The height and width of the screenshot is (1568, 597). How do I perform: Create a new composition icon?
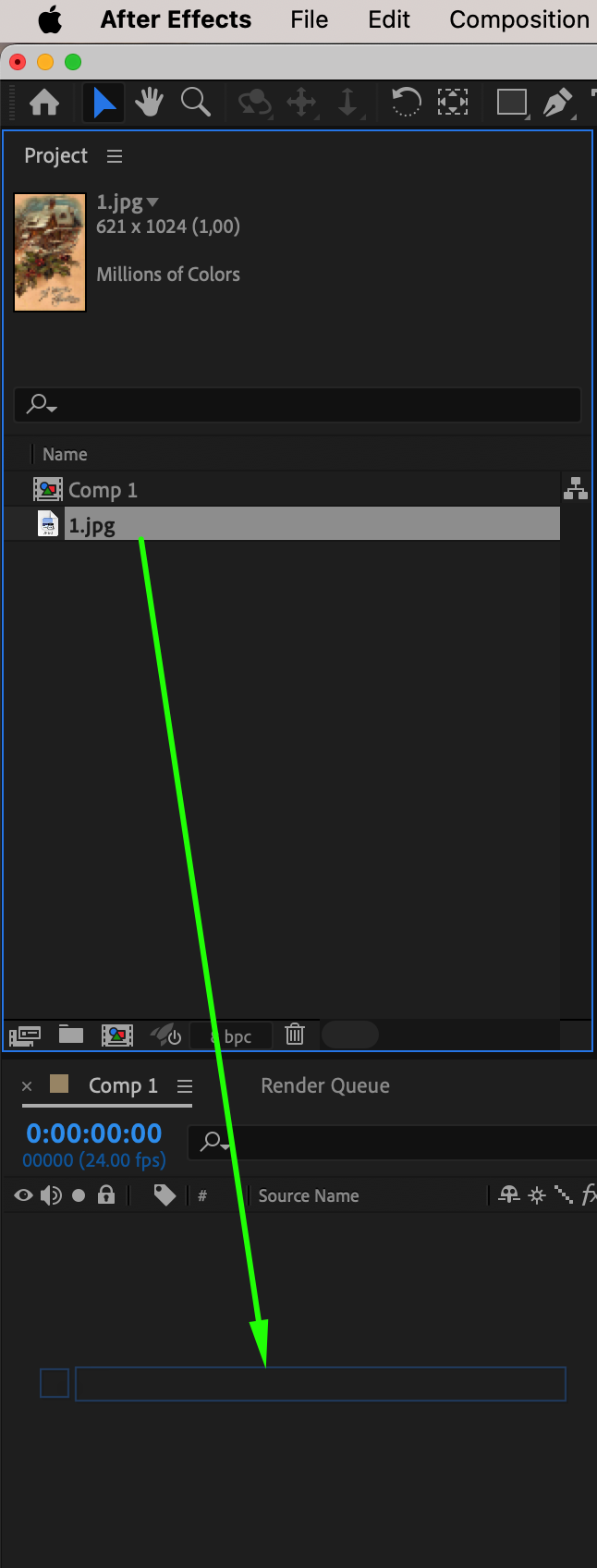[x=117, y=1035]
